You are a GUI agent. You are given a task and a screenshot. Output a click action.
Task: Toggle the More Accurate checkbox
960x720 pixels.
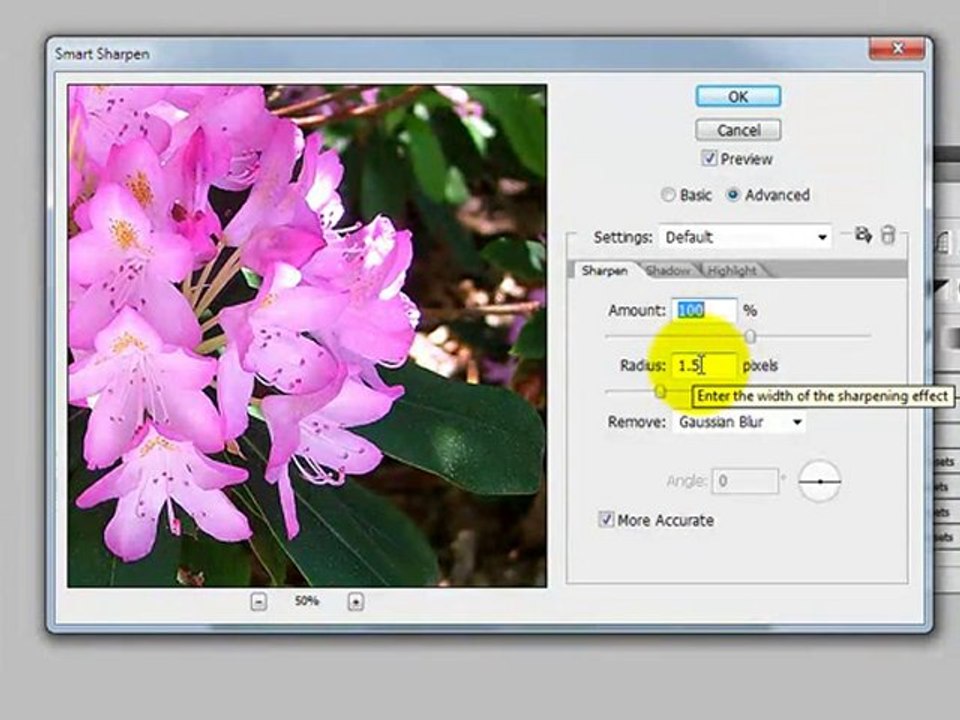tap(606, 520)
